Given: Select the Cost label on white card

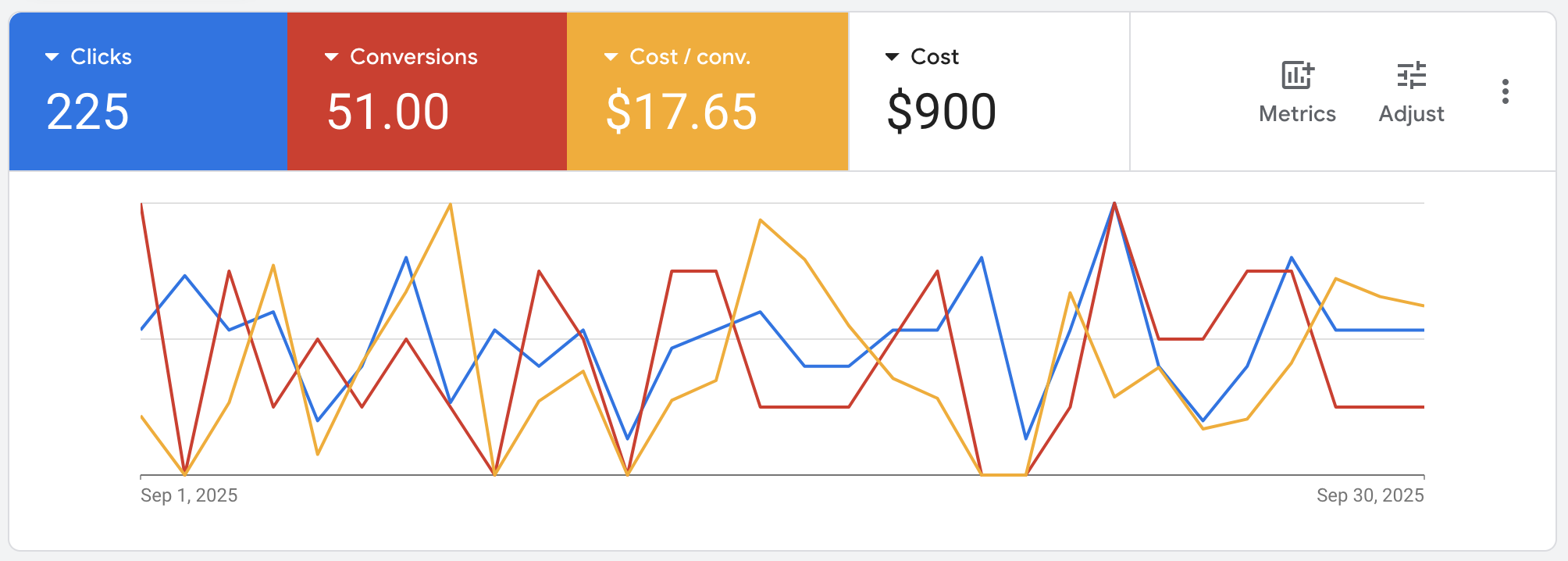Looking at the screenshot, I should point(935,57).
